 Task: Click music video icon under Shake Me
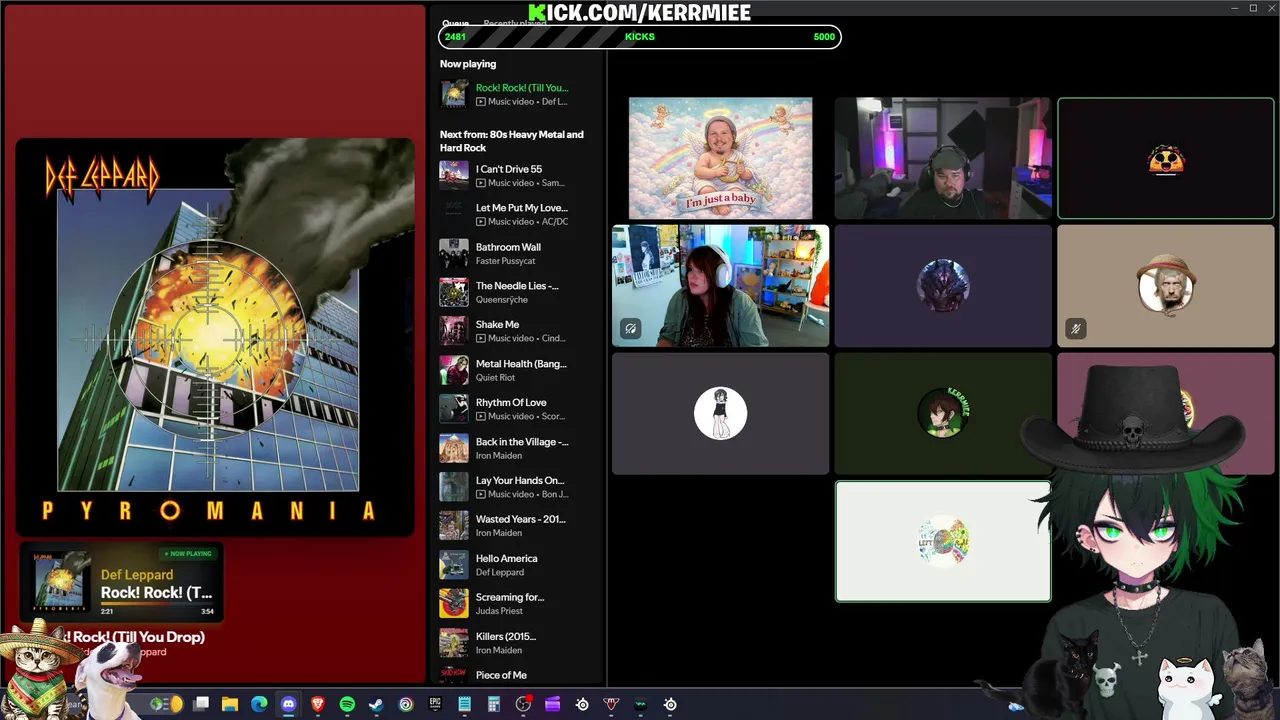[x=481, y=338]
